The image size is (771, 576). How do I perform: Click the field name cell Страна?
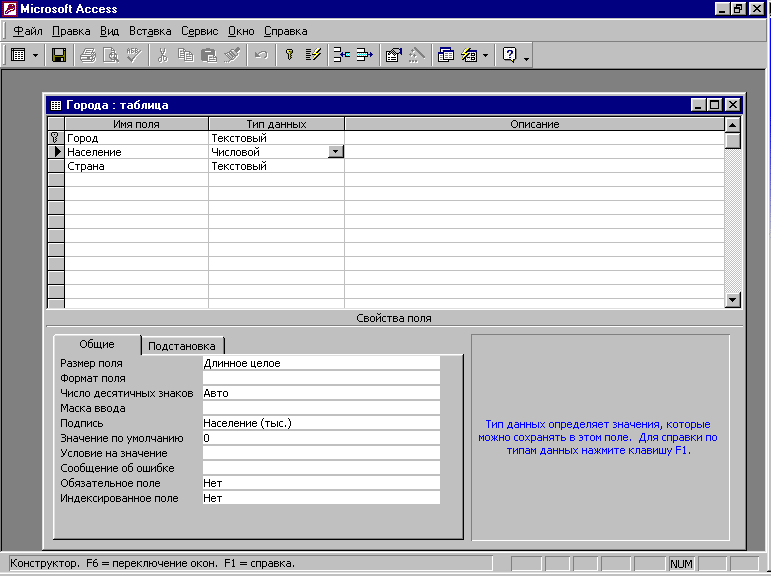click(137, 166)
